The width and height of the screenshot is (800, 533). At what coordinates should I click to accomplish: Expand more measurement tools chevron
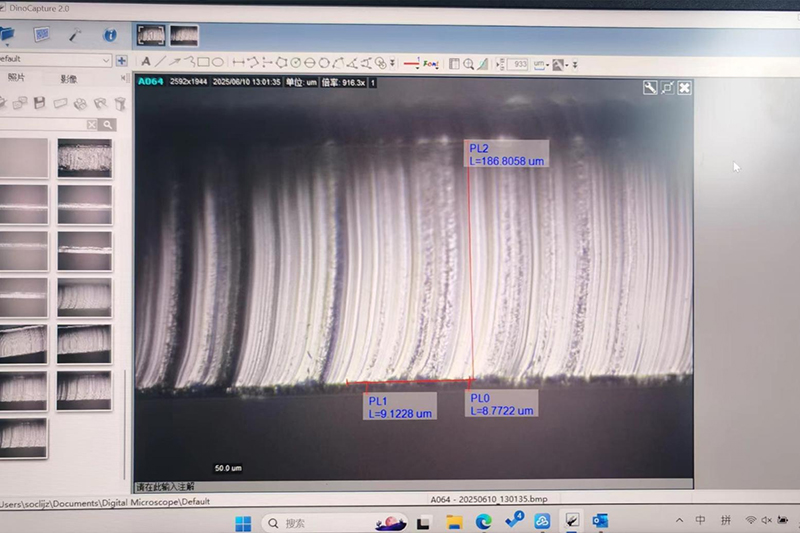click(x=392, y=63)
